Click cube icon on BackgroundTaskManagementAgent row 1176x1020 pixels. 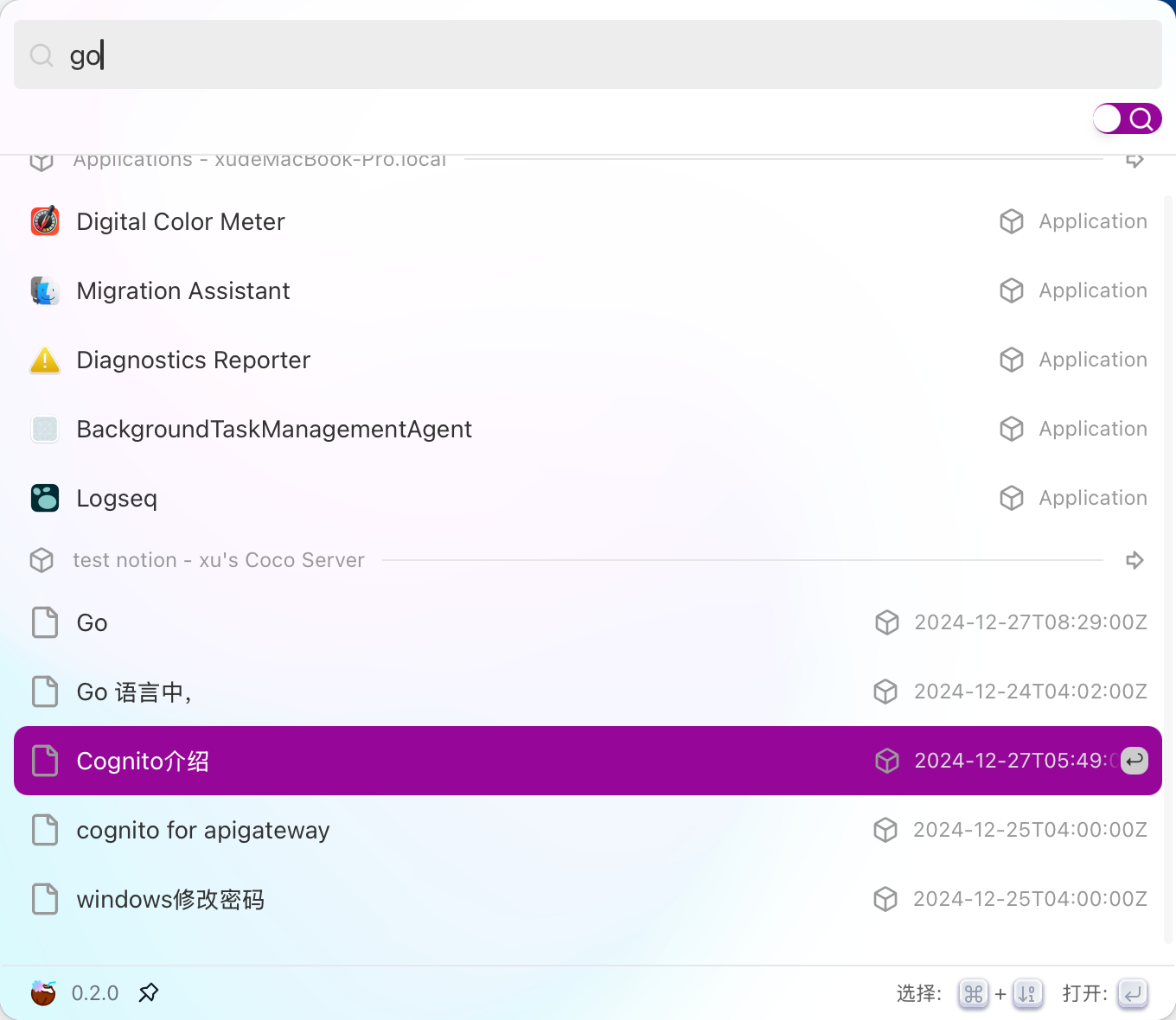coord(1012,429)
